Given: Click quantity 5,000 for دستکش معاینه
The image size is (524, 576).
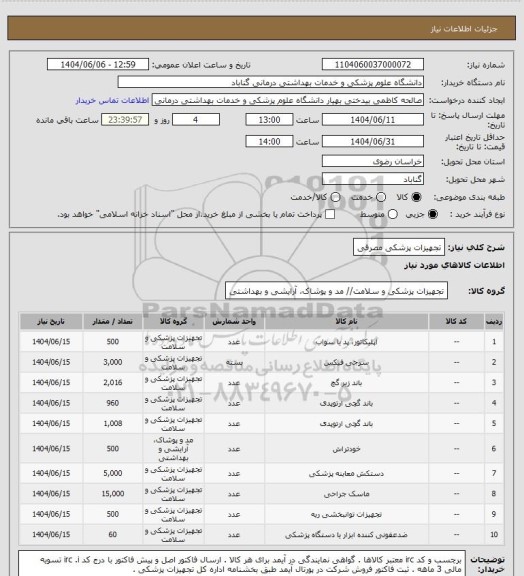Looking at the screenshot, I should pyautogui.click(x=112, y=474).
